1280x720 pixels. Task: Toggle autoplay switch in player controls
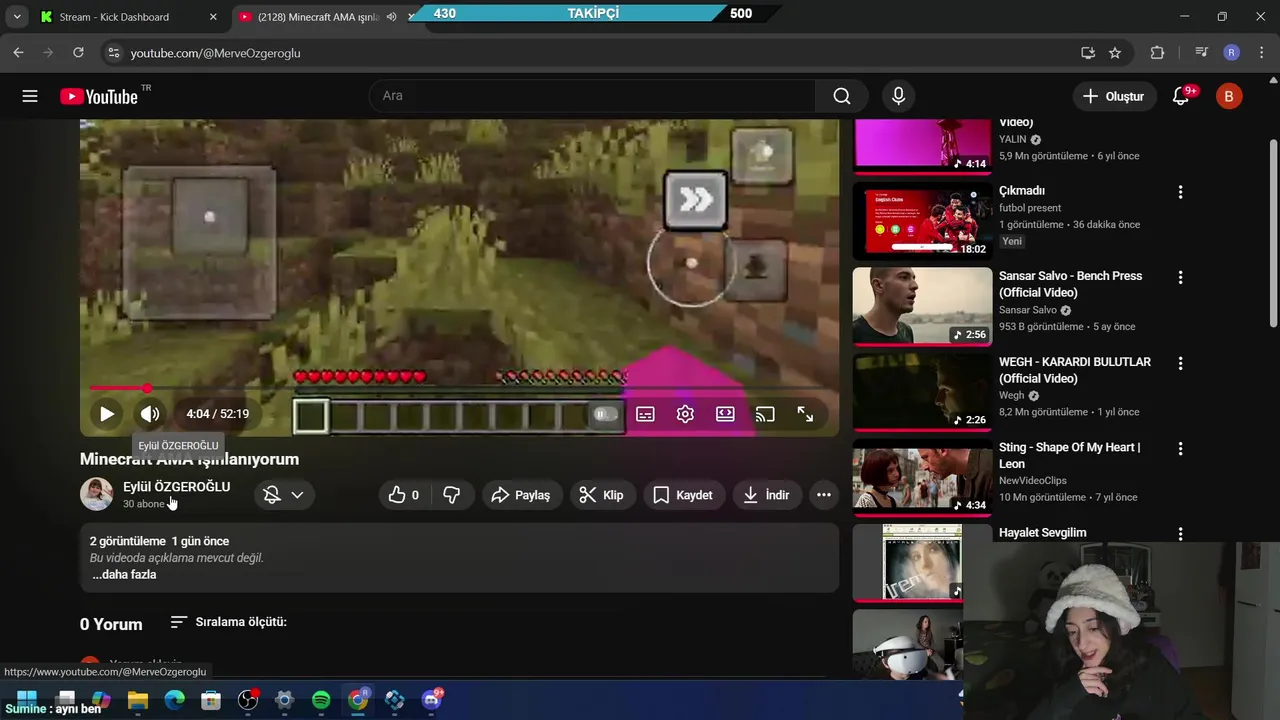click(605, 414)
